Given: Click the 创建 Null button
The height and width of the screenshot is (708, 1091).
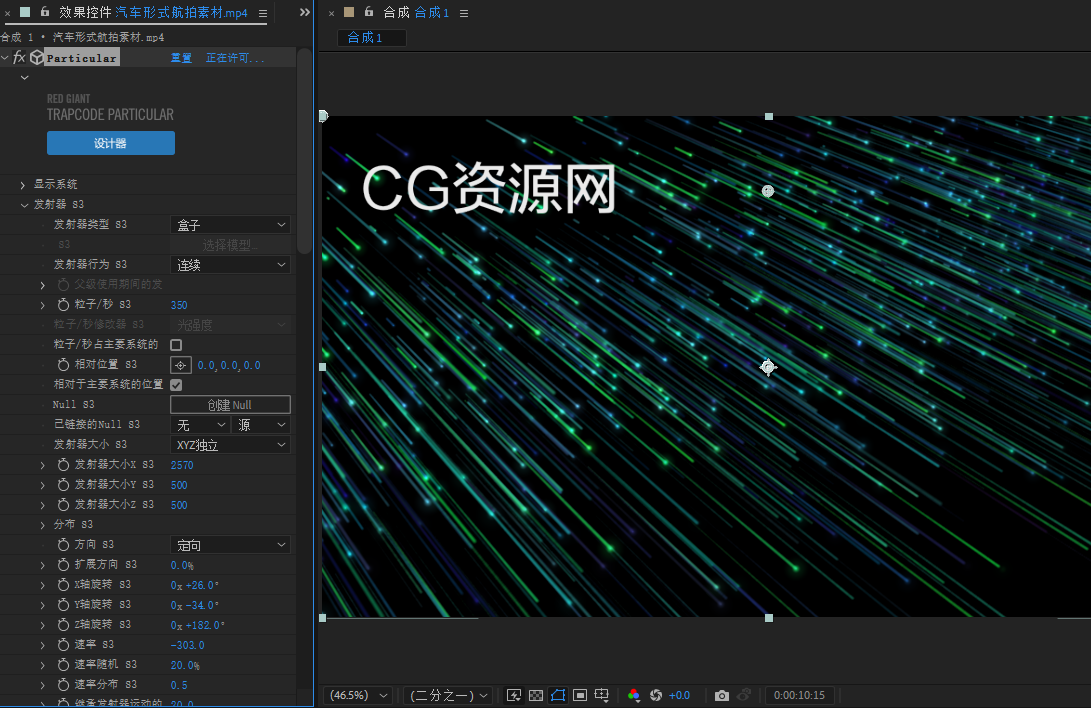Looking at the screenshot, I should click(230, 405).
